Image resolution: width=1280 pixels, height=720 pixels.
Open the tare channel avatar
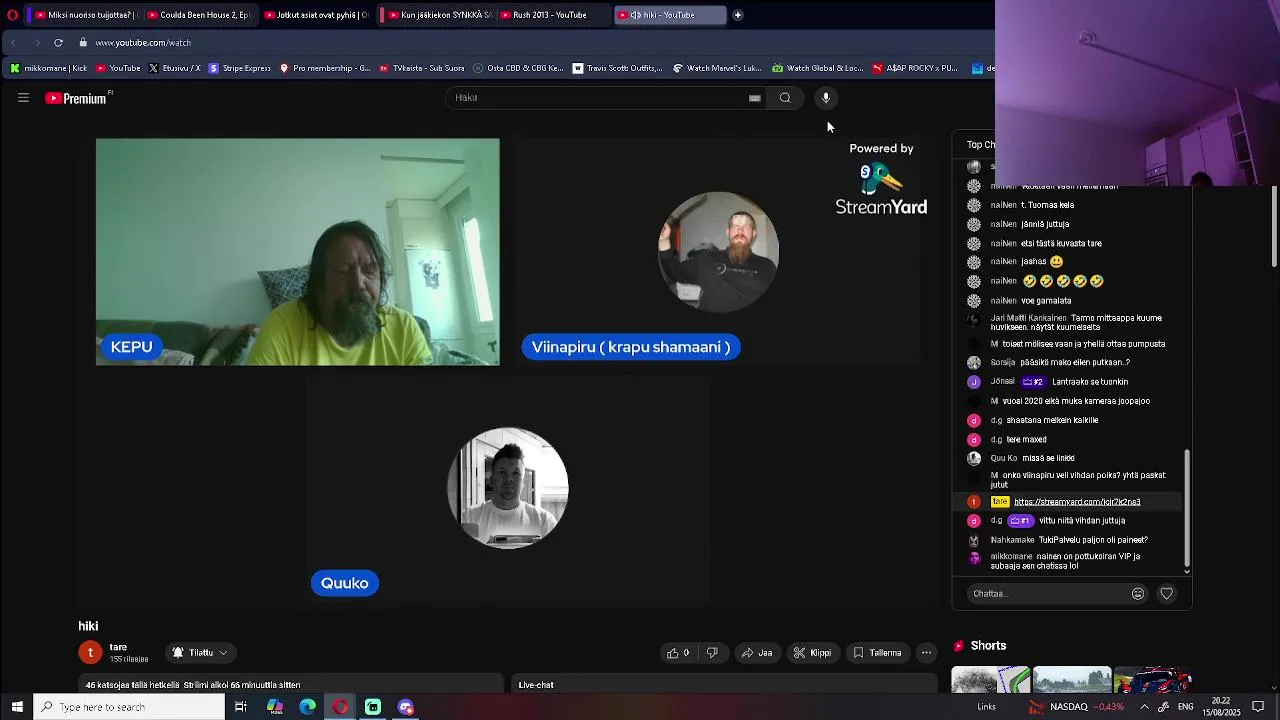pos(90,653)
